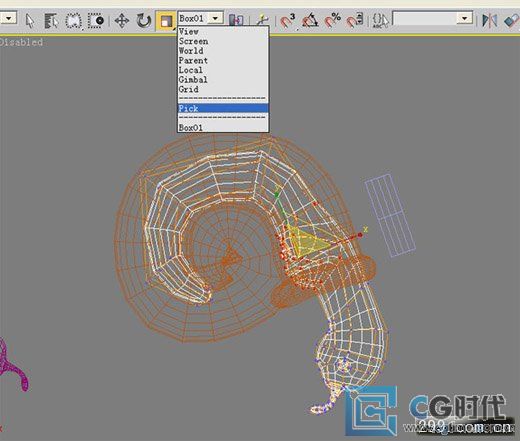This screenshot has height=441, width=520.
Task: Choose the rectangular selection region tool
Action: tap(73, 21)
